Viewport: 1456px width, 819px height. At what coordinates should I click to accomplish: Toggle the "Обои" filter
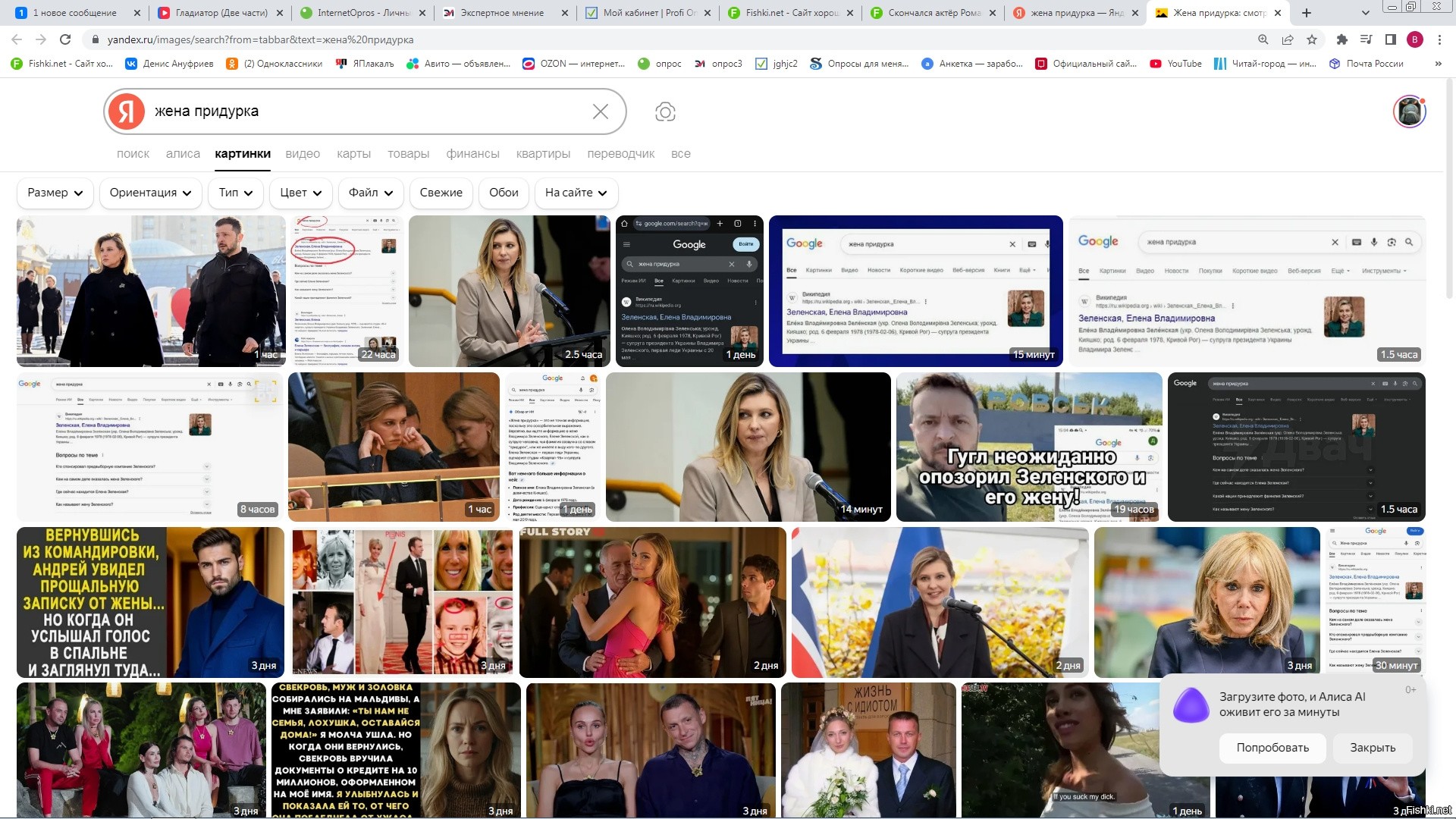pyautogui.click(x=504, y=193)
